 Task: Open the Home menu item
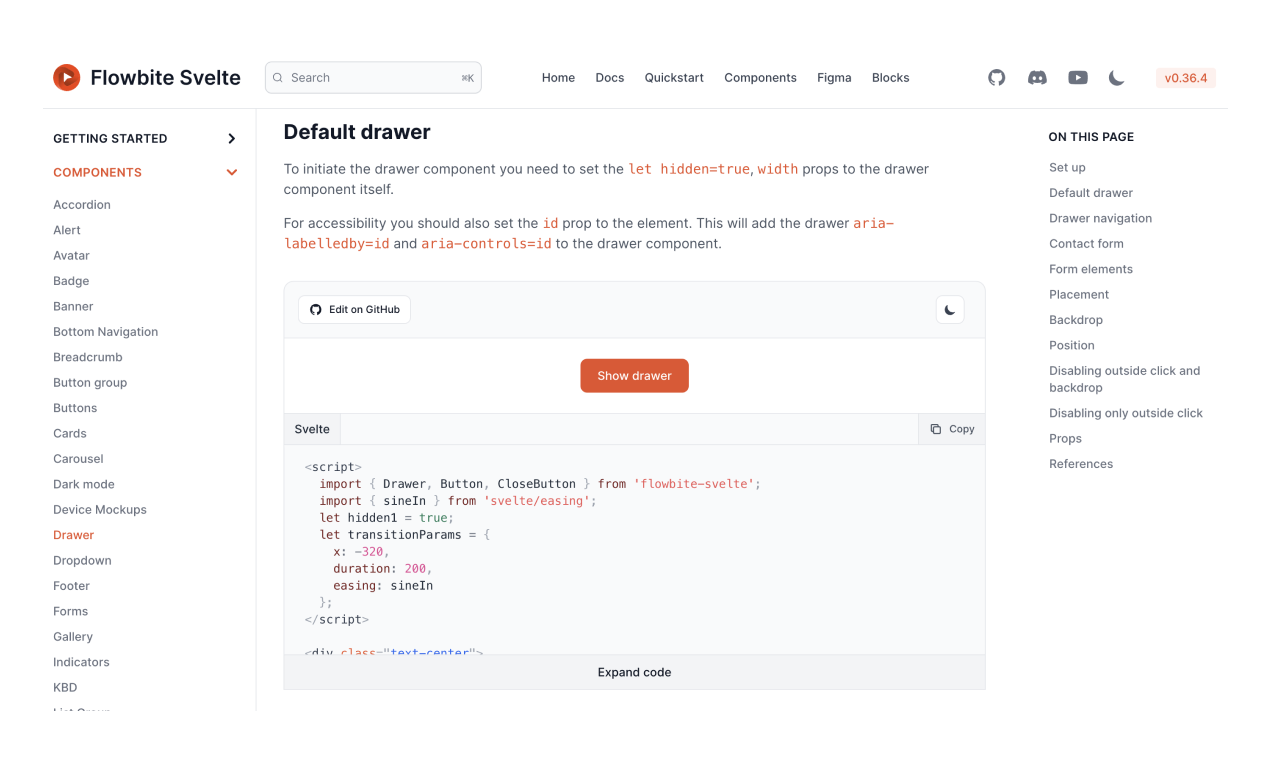(x=558, y=77)
